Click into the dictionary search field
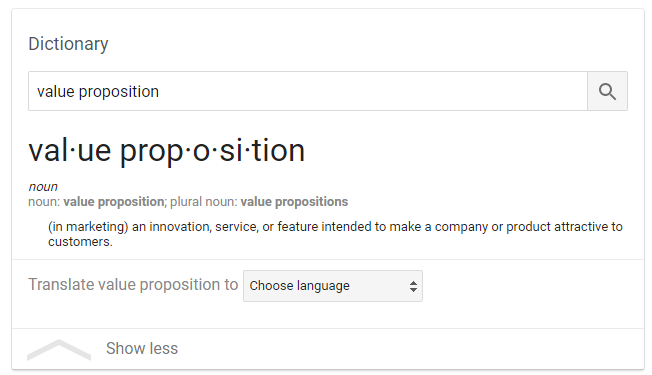652x375 pixels. (x=308, y=91)
